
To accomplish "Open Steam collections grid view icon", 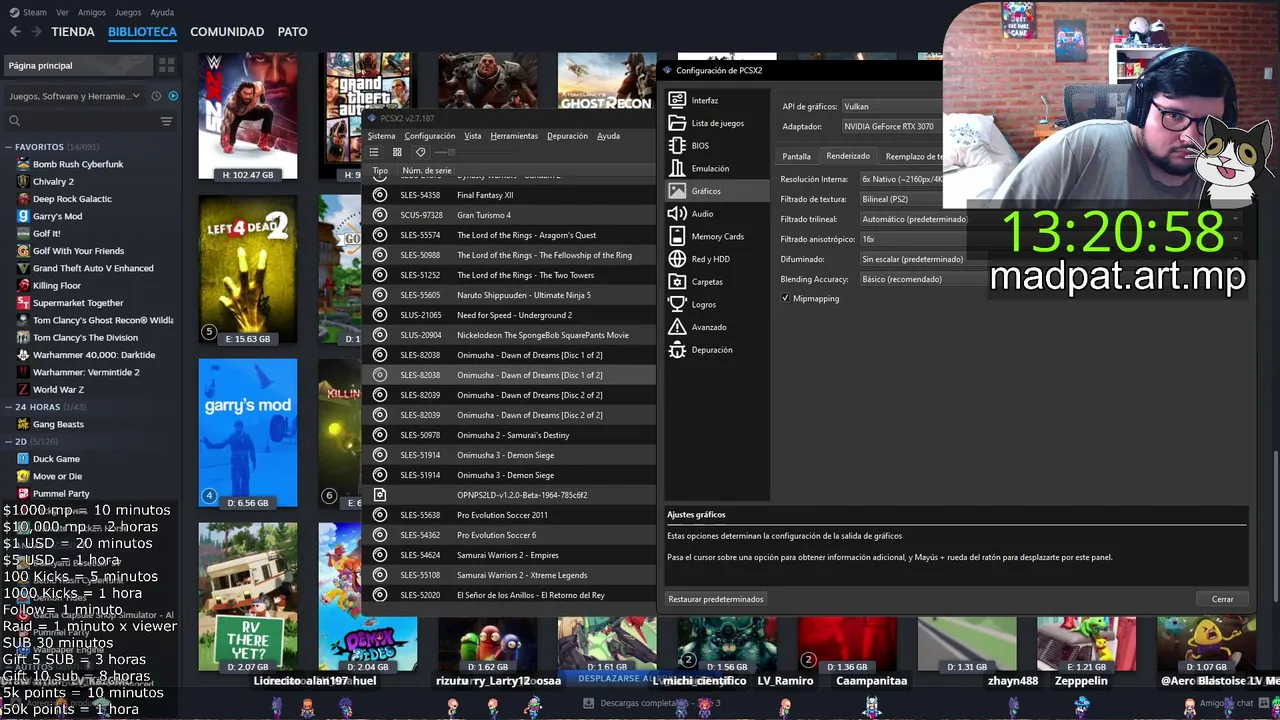I will pos(166,65).
